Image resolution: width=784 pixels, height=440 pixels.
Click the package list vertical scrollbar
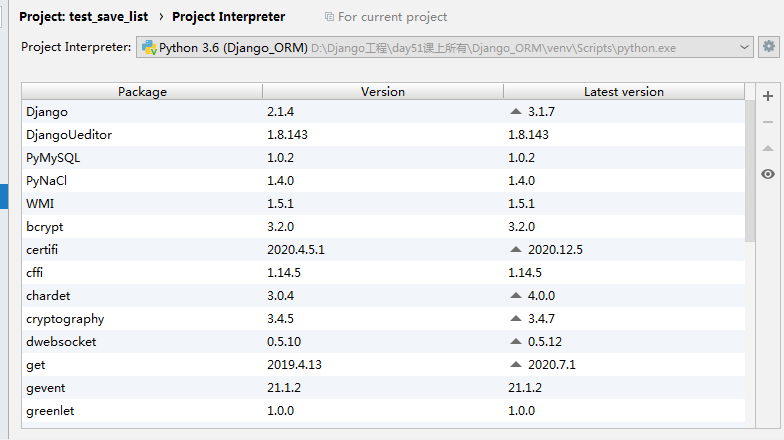(x=751, y=170)
